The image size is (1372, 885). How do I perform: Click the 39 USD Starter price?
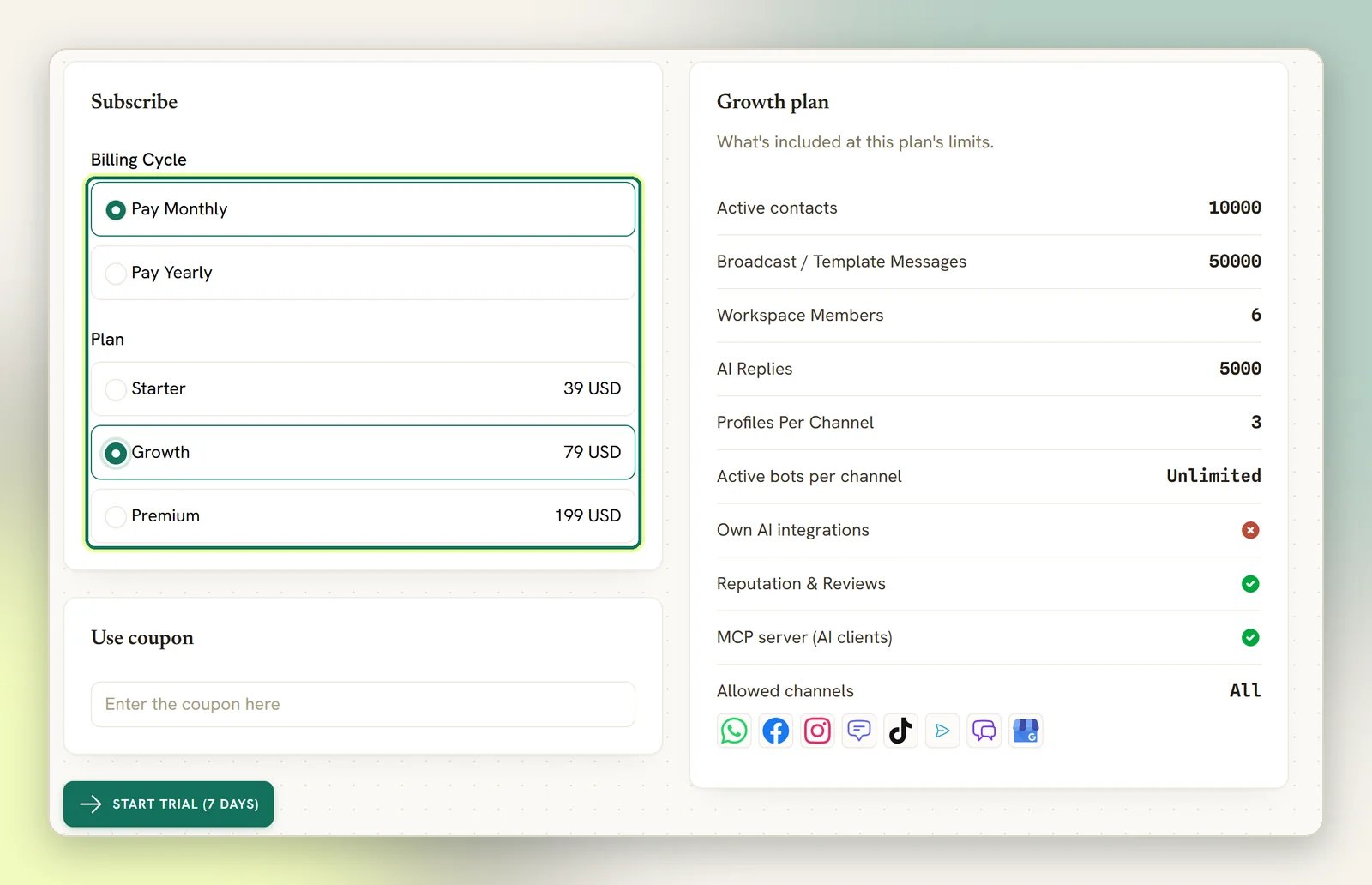592,388
